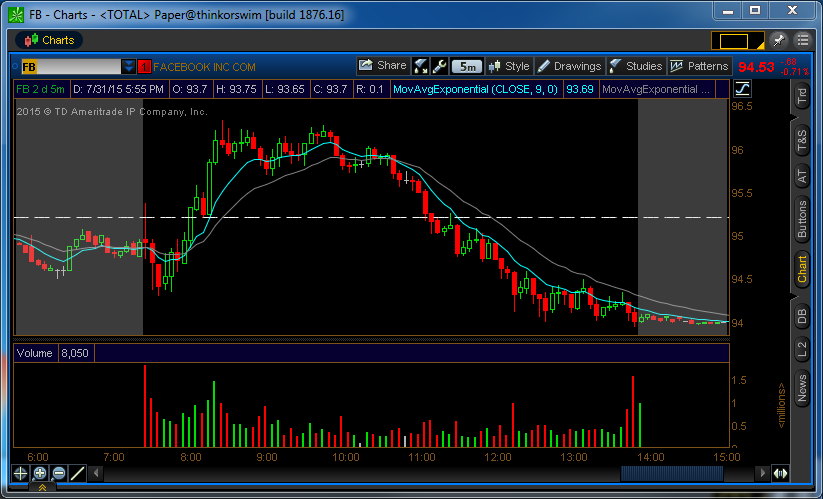Select the Charts tab
The height and width of the screenshot is (499, 823).
(x=49, y=40)
